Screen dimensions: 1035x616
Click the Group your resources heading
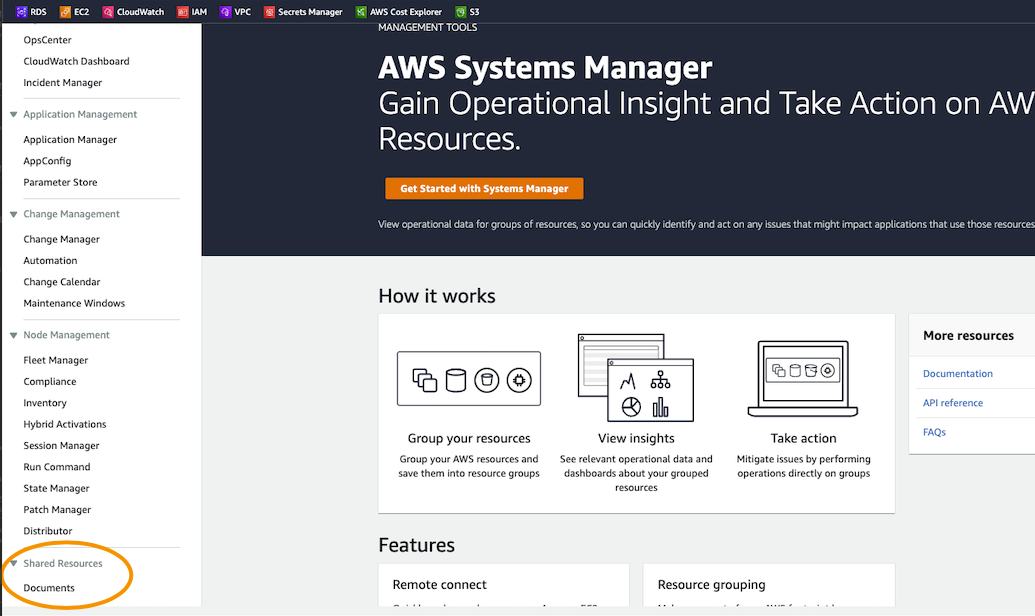point(469,438)
